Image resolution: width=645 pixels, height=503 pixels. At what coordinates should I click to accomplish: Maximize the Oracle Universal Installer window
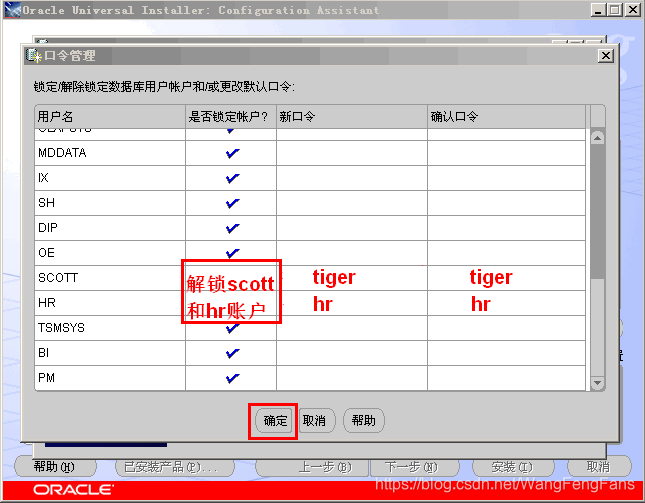(615, 10)
